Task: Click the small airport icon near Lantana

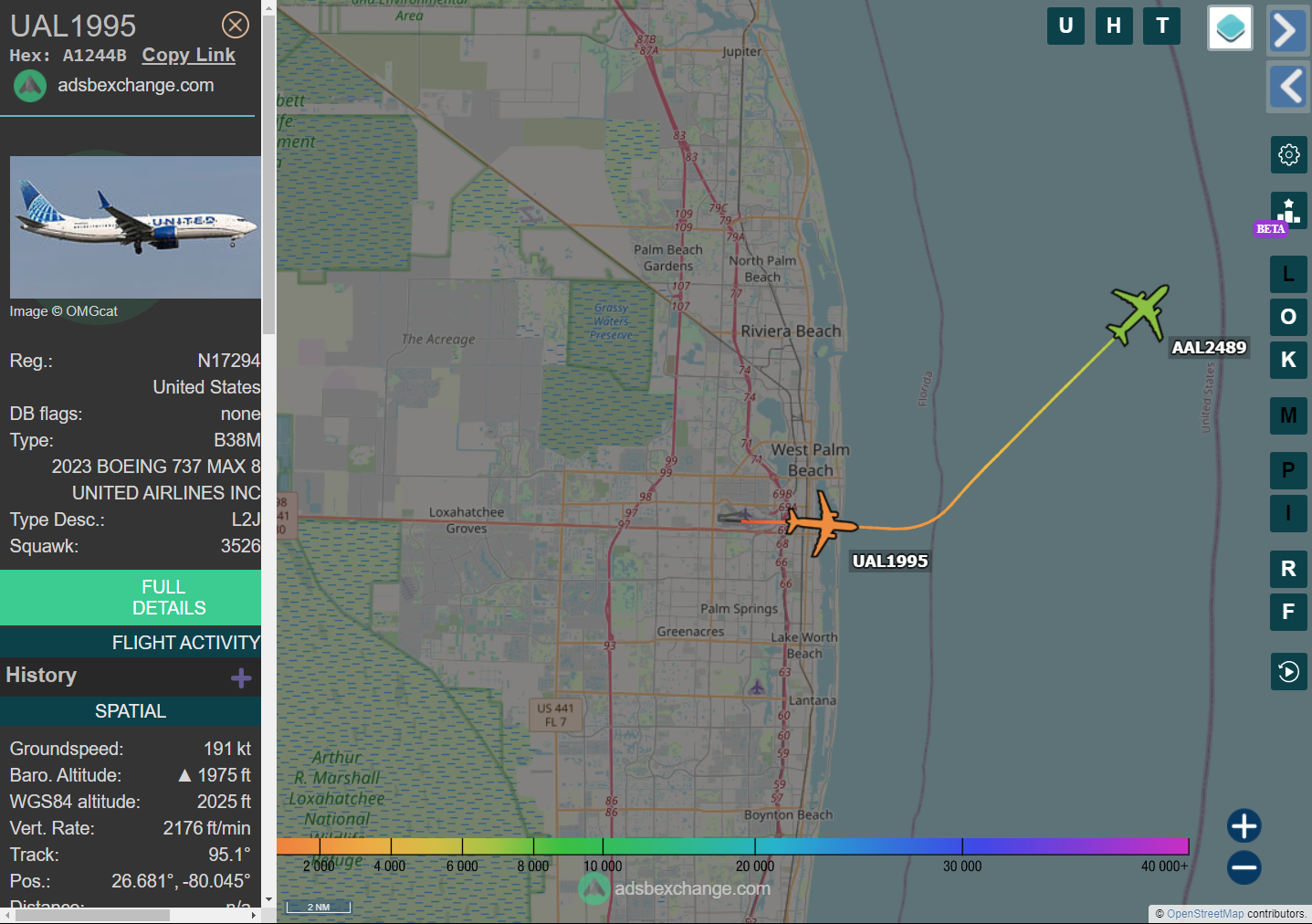Action: click(757, 687)
